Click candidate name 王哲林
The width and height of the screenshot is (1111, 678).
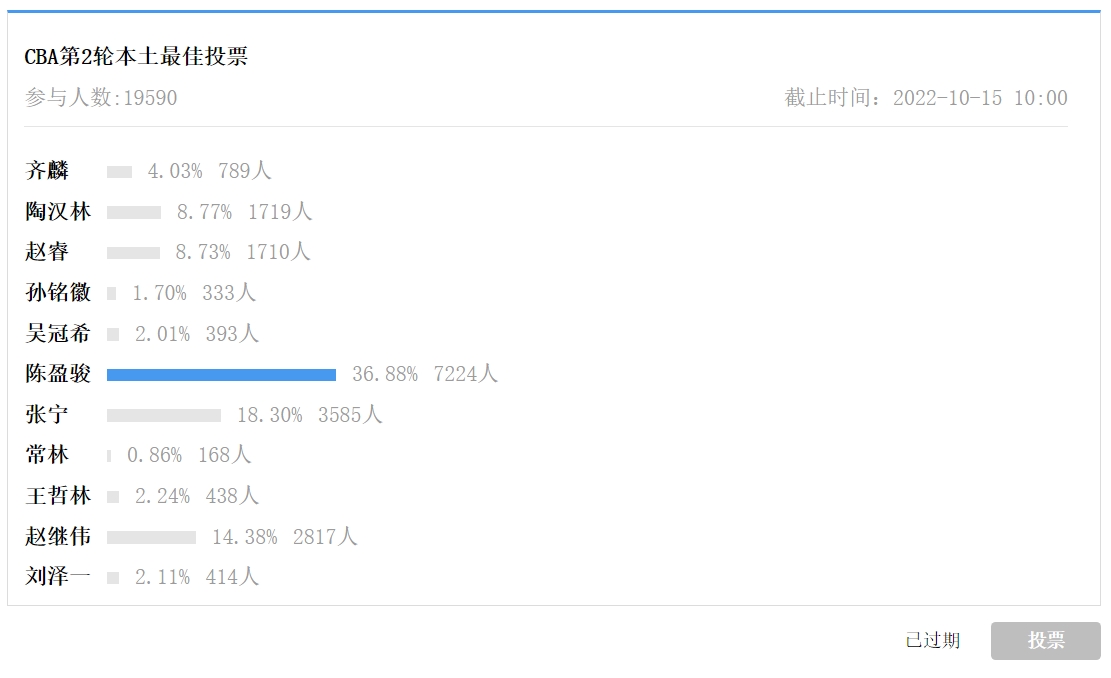pos(58,496)
